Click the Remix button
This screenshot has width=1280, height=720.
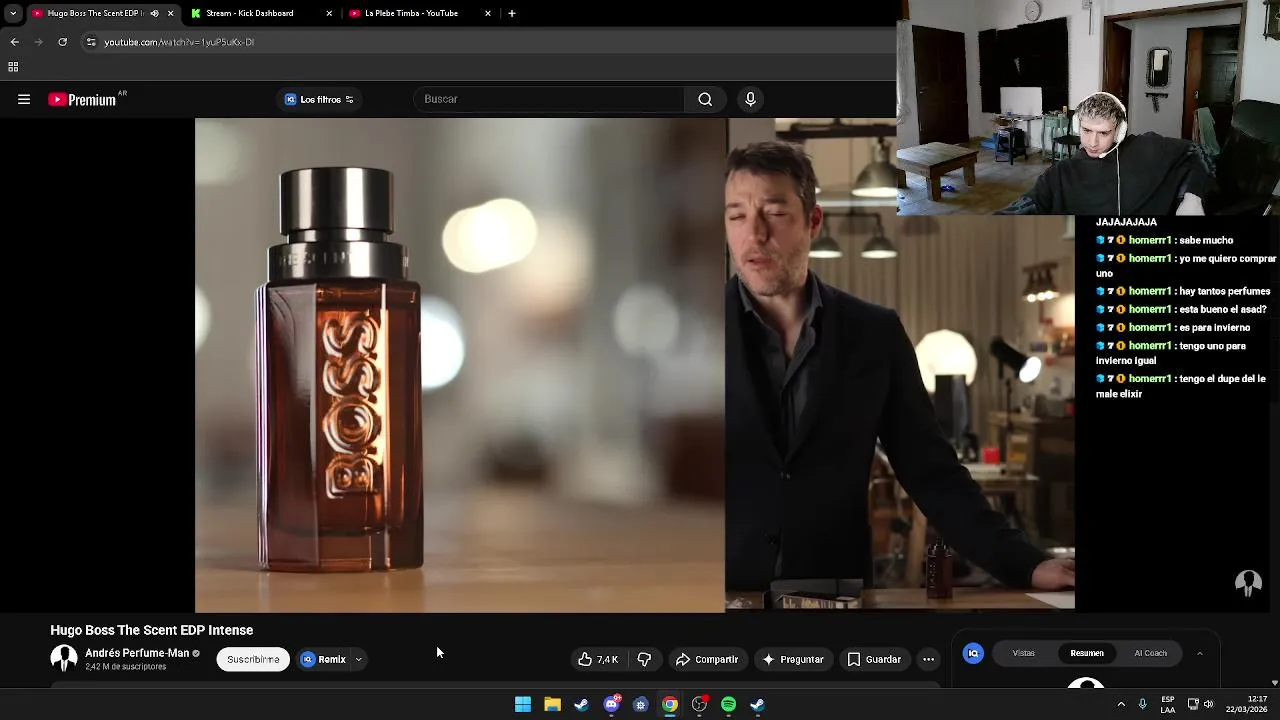tap(323, 659)
